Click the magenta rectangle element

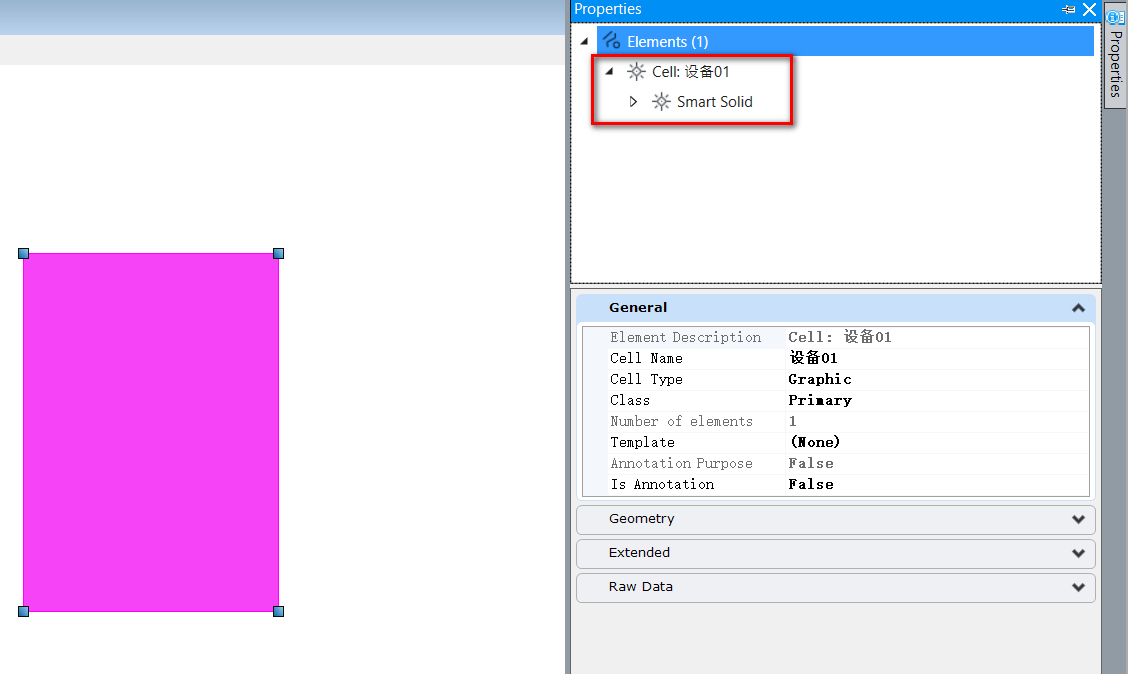pyautogui.click(x=151, y=432)
